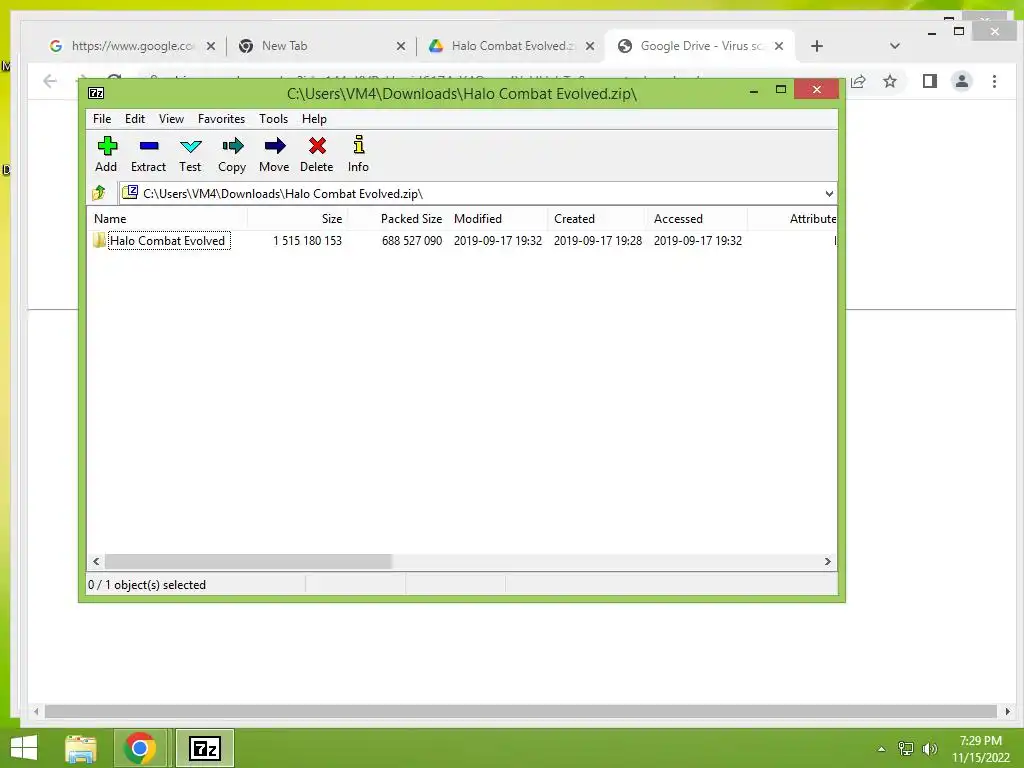The image size is (1024, 768).
Task: Go up one folder level icon
Action: (99, 193)
